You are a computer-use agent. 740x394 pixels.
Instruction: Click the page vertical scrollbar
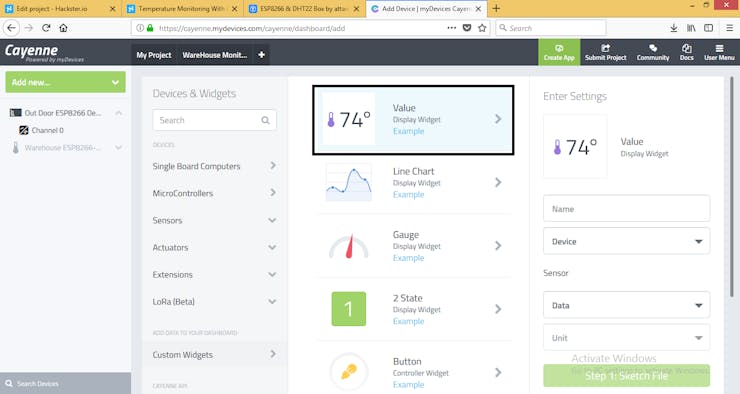(732, 187)
